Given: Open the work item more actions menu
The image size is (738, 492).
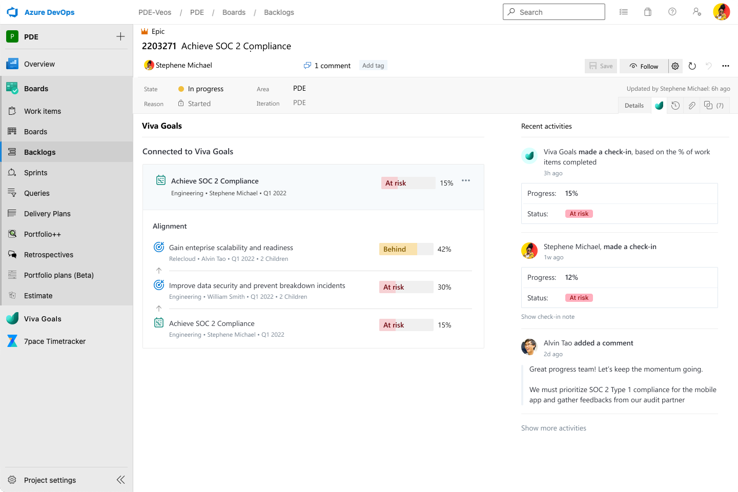Looking at the screenshot, I should (726, 66).
